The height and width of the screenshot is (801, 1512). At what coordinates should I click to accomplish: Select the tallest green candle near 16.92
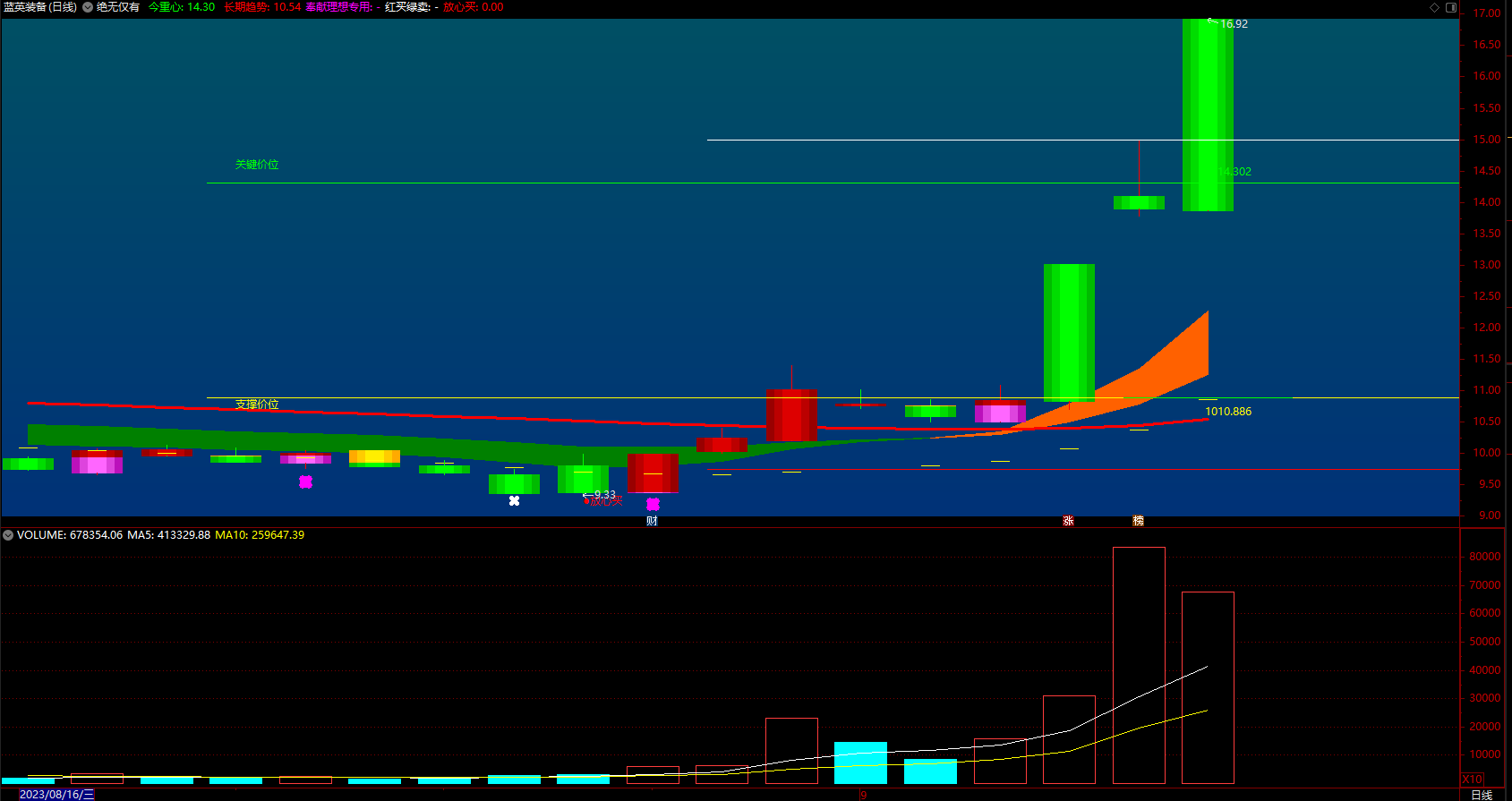coord(1208,115)
